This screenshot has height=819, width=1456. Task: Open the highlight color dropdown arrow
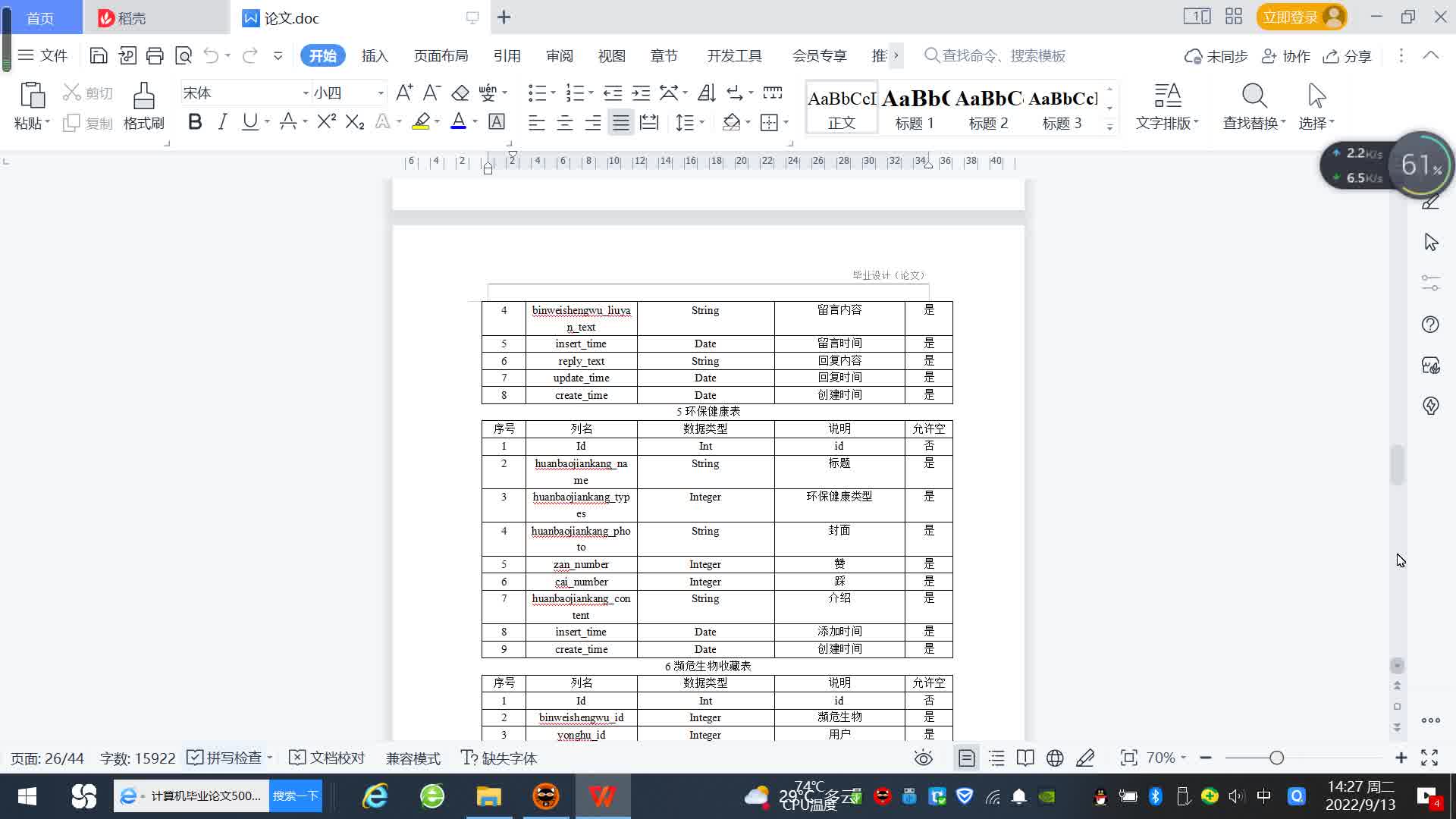coord(438,122)
